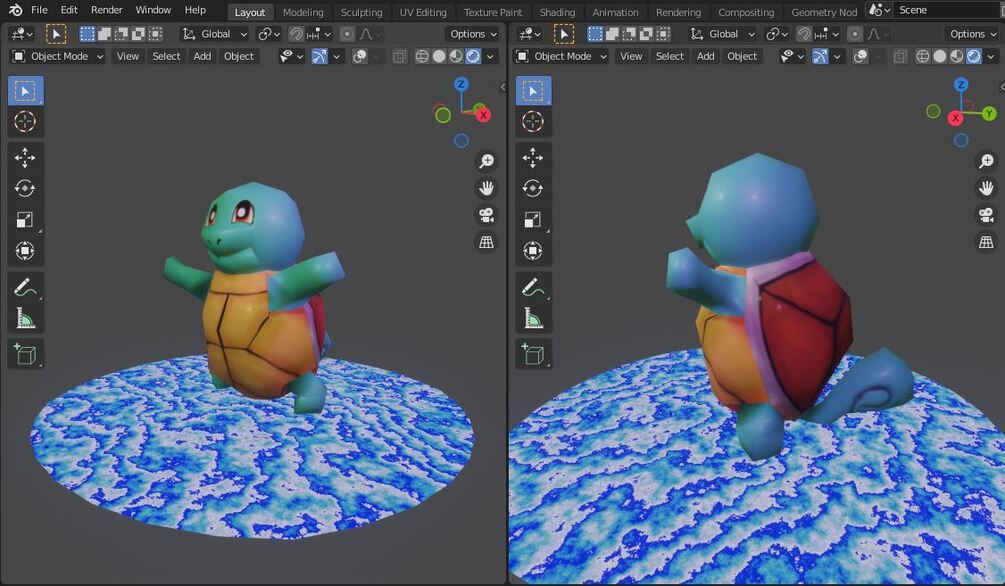Screen dimensions: 1005x586
Task: Activate the Move tool in left viewport
Action: (x=26, y=157)
